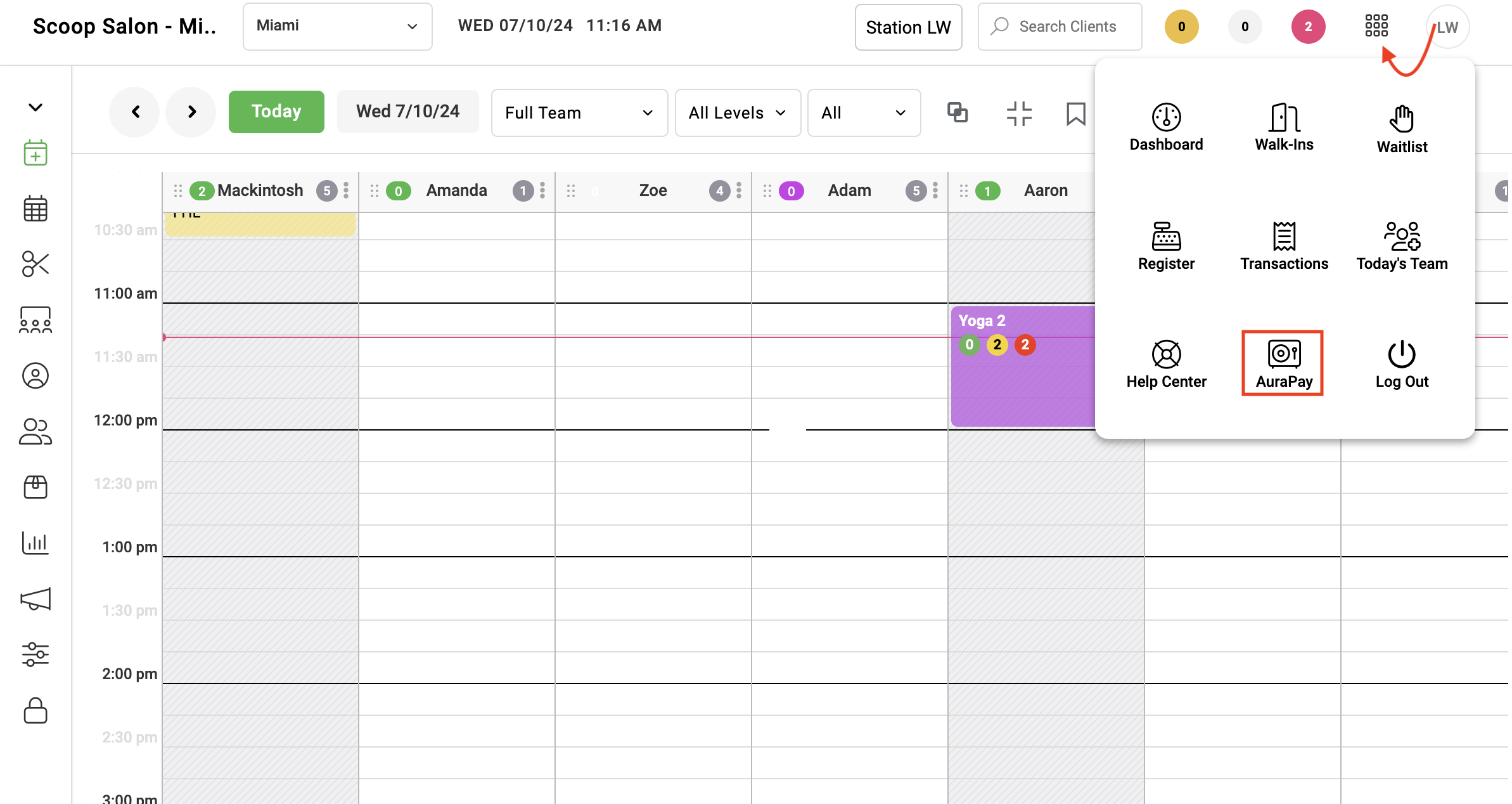This screenshot has width=1512, height=804.
Task: Toggle the apps grid menu icon
Action: [1376, 26]
